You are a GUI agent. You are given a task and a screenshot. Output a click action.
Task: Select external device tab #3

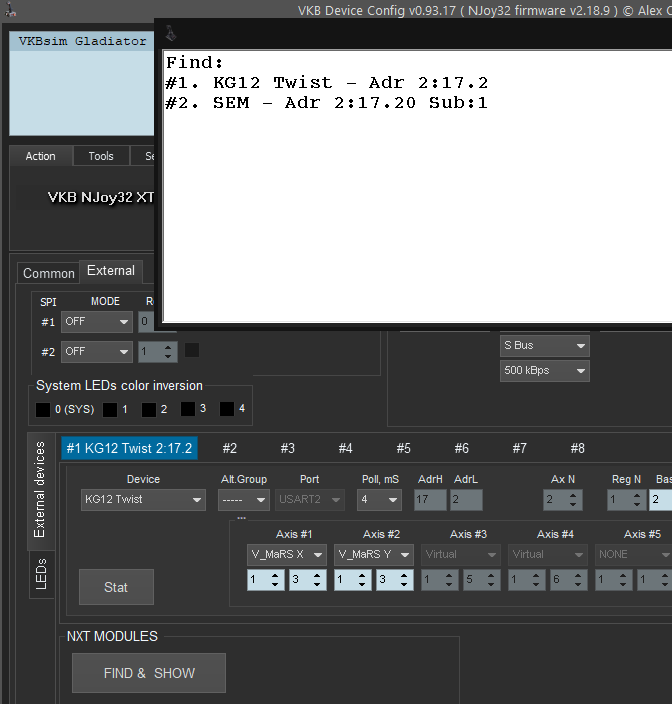(x=288, y=448)
